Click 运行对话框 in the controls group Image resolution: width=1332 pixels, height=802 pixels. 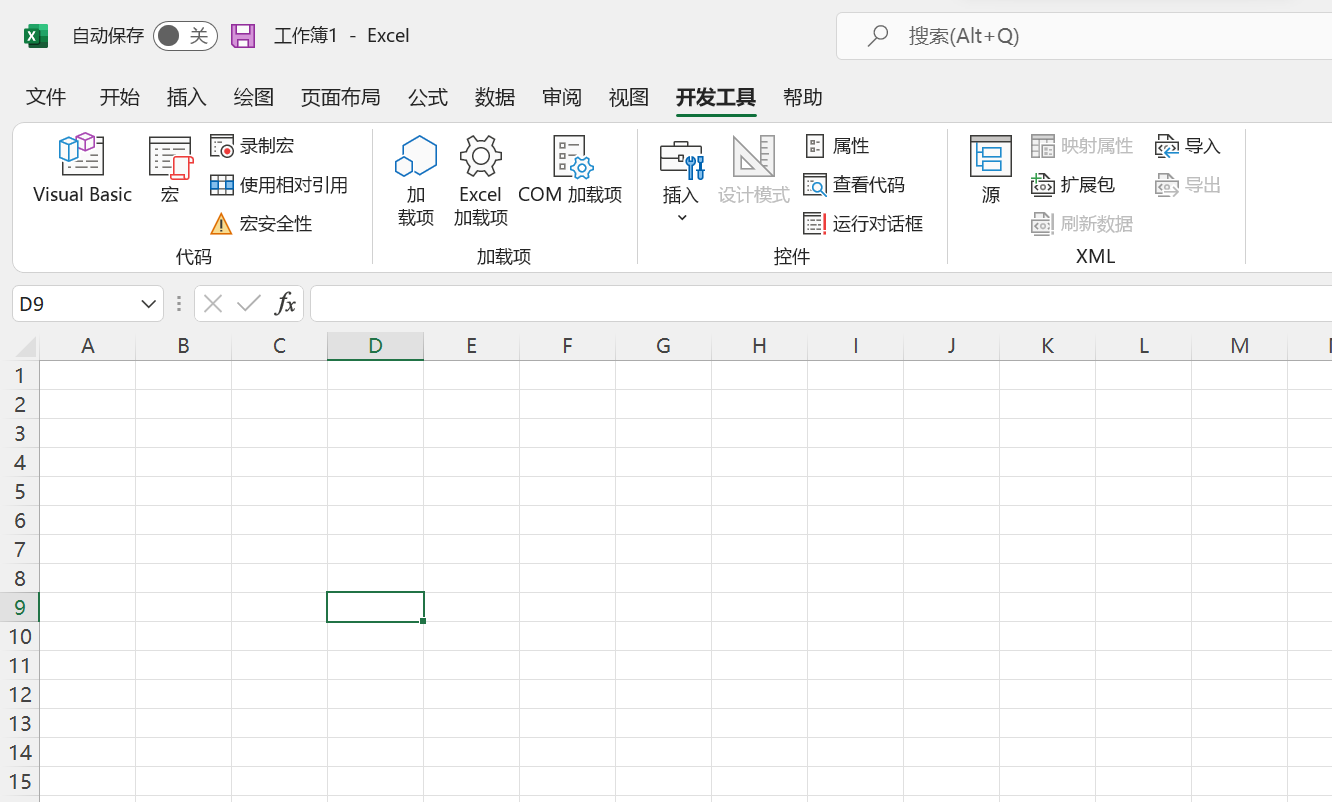[863, 223]
